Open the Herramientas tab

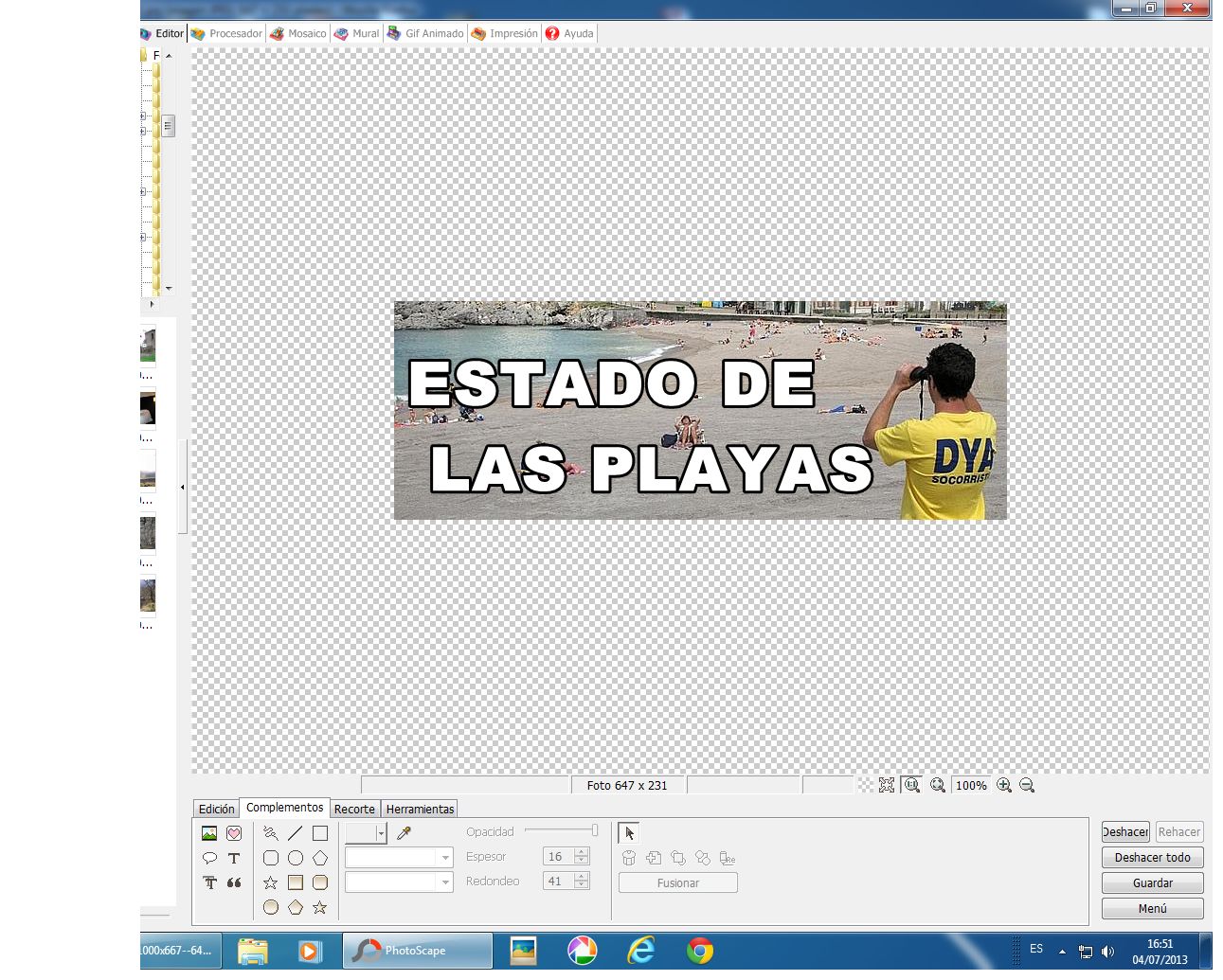[420, 810]
